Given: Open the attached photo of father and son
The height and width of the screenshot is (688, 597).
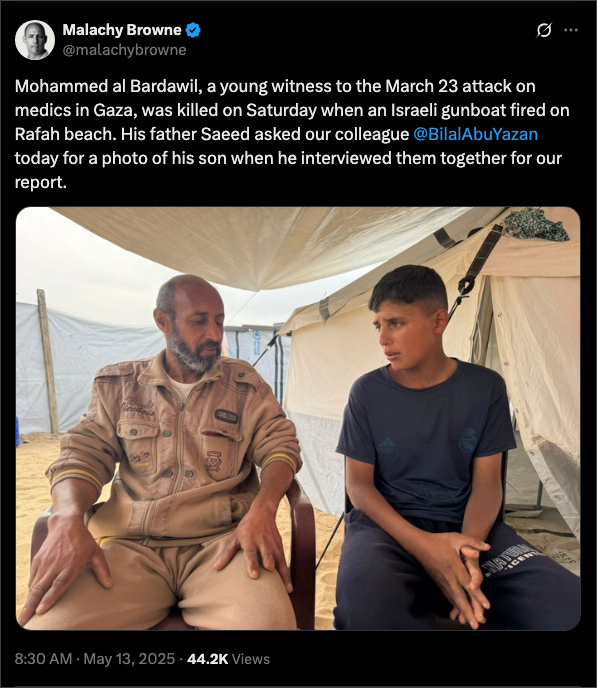Looking at the screenshot, I should (298, 418).
